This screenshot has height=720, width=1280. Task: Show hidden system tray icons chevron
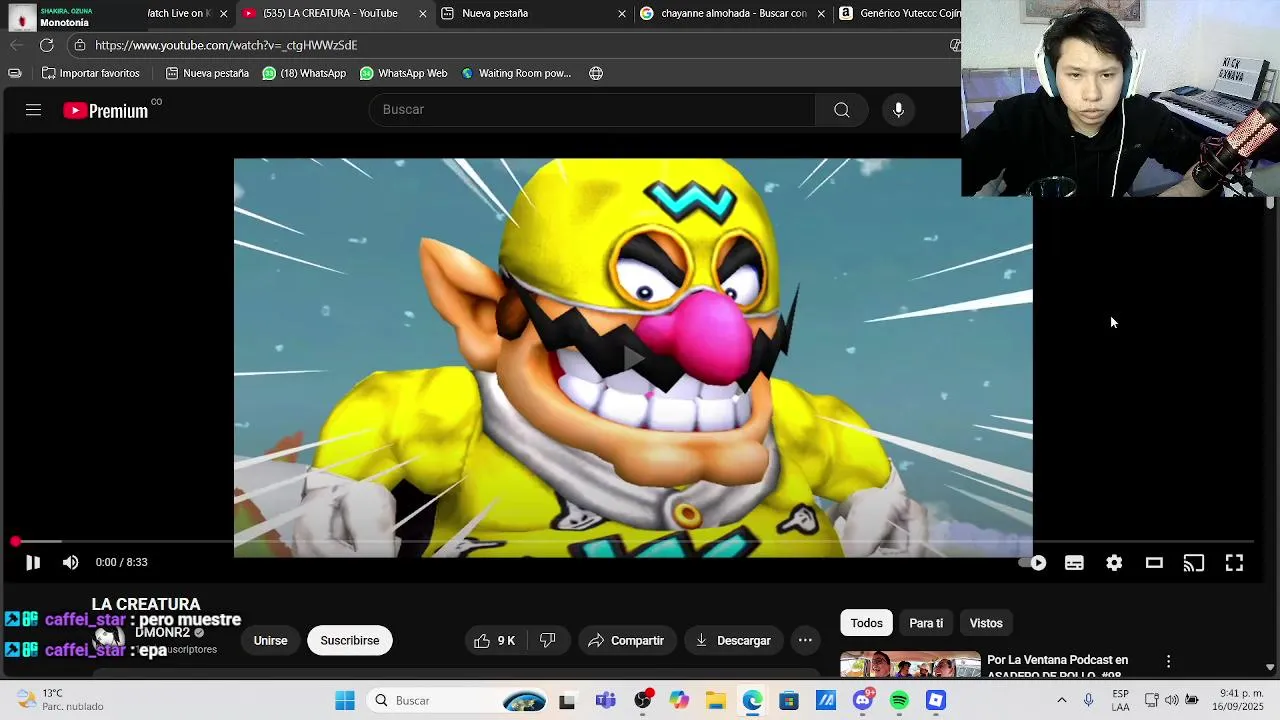point(1062,701)
